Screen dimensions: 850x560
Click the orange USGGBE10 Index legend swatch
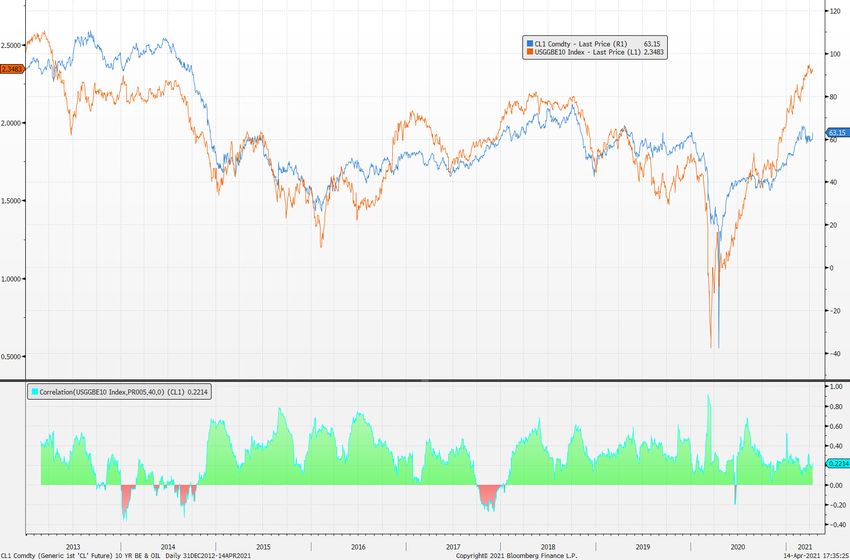(x=530, y=52)
